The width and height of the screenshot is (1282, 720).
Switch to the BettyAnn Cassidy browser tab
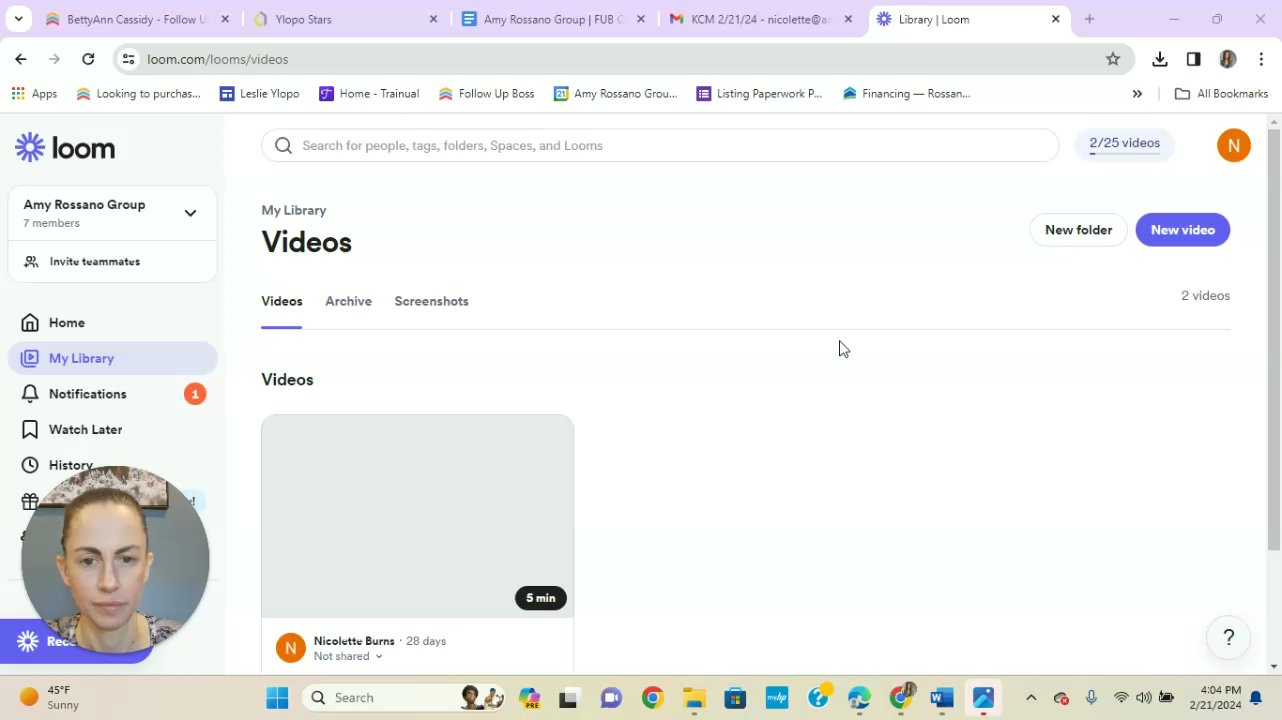pos(135,19)
